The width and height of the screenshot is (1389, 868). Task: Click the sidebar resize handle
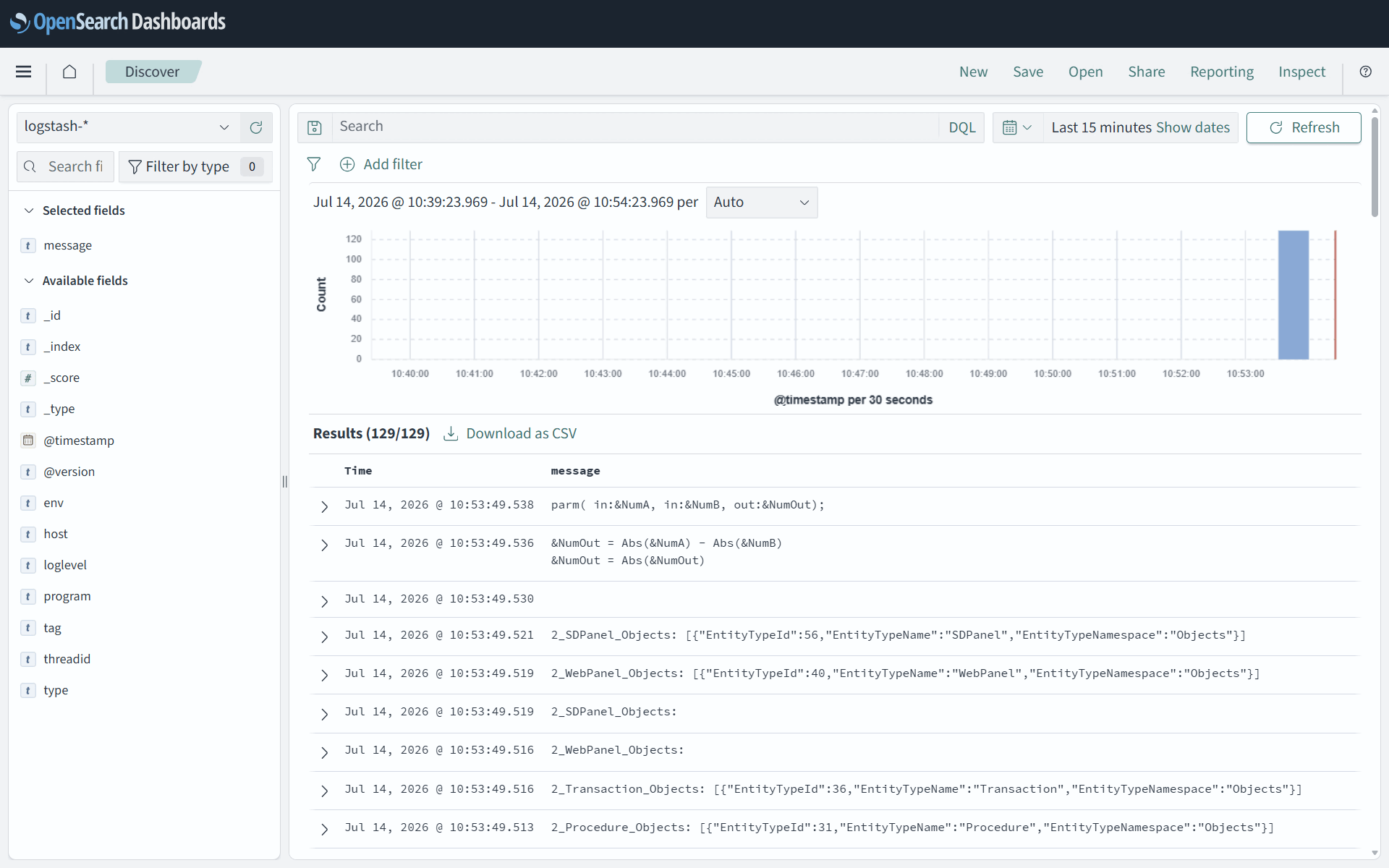285,481
